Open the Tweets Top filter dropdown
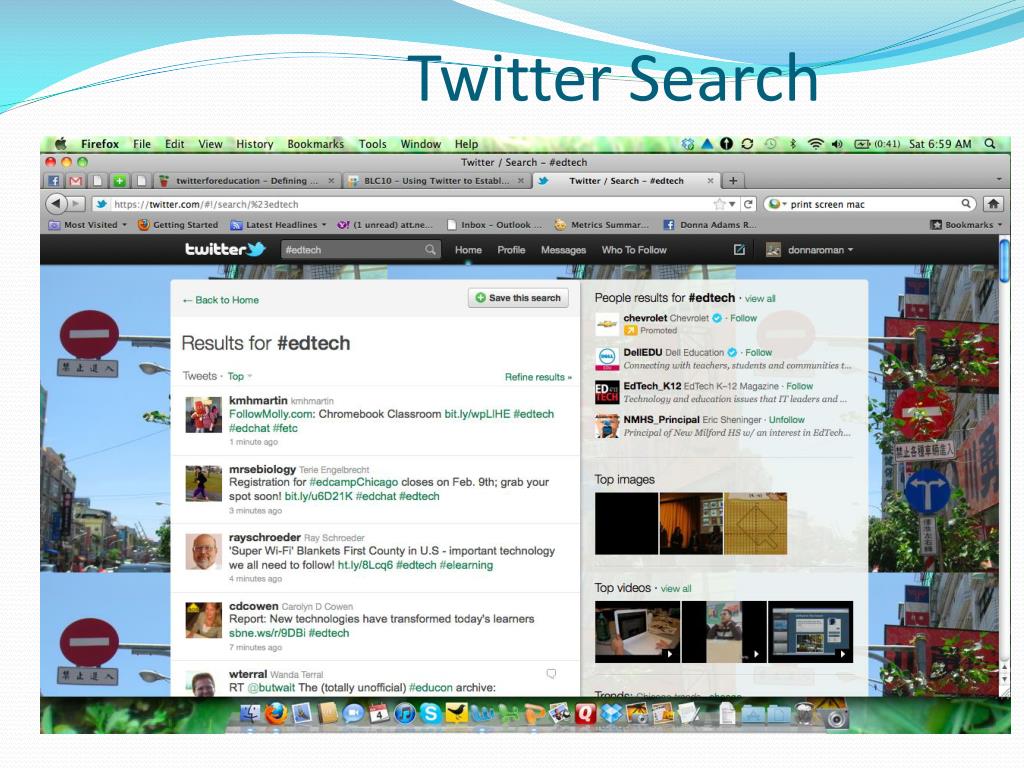This screenshot has height=768, width=1024. tap(239, 376)
